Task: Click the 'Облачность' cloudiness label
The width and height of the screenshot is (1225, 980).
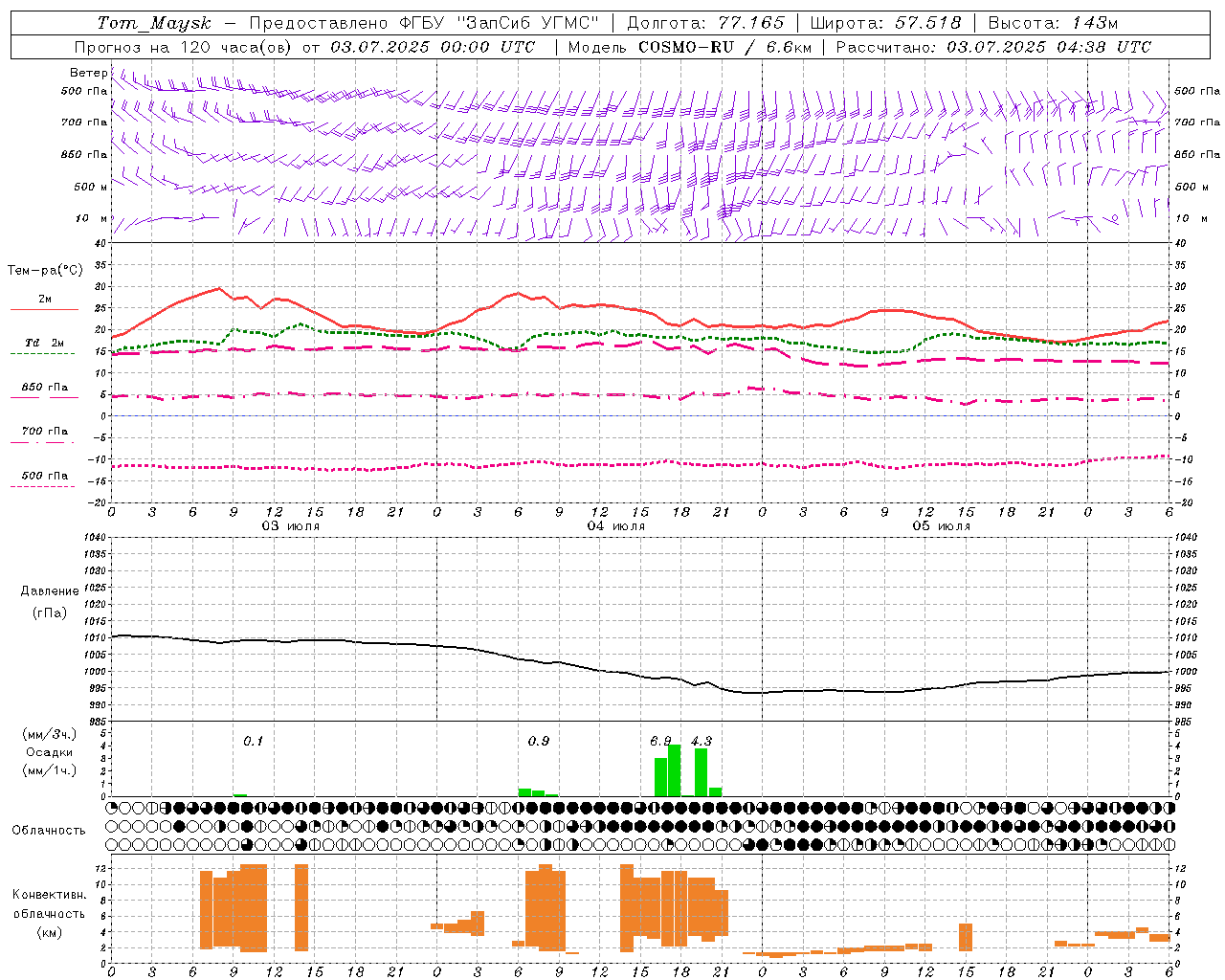Action: 49,831
